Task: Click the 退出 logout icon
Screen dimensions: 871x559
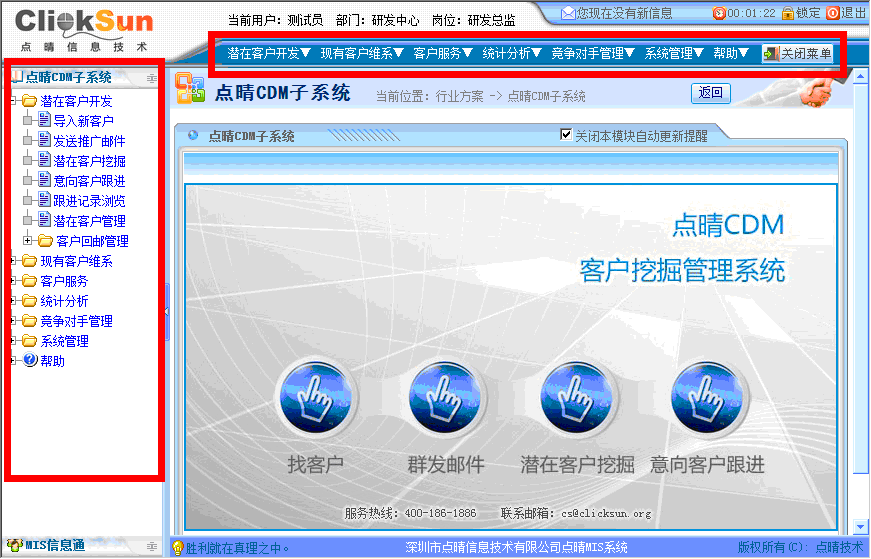Action: tap(832, 13)
